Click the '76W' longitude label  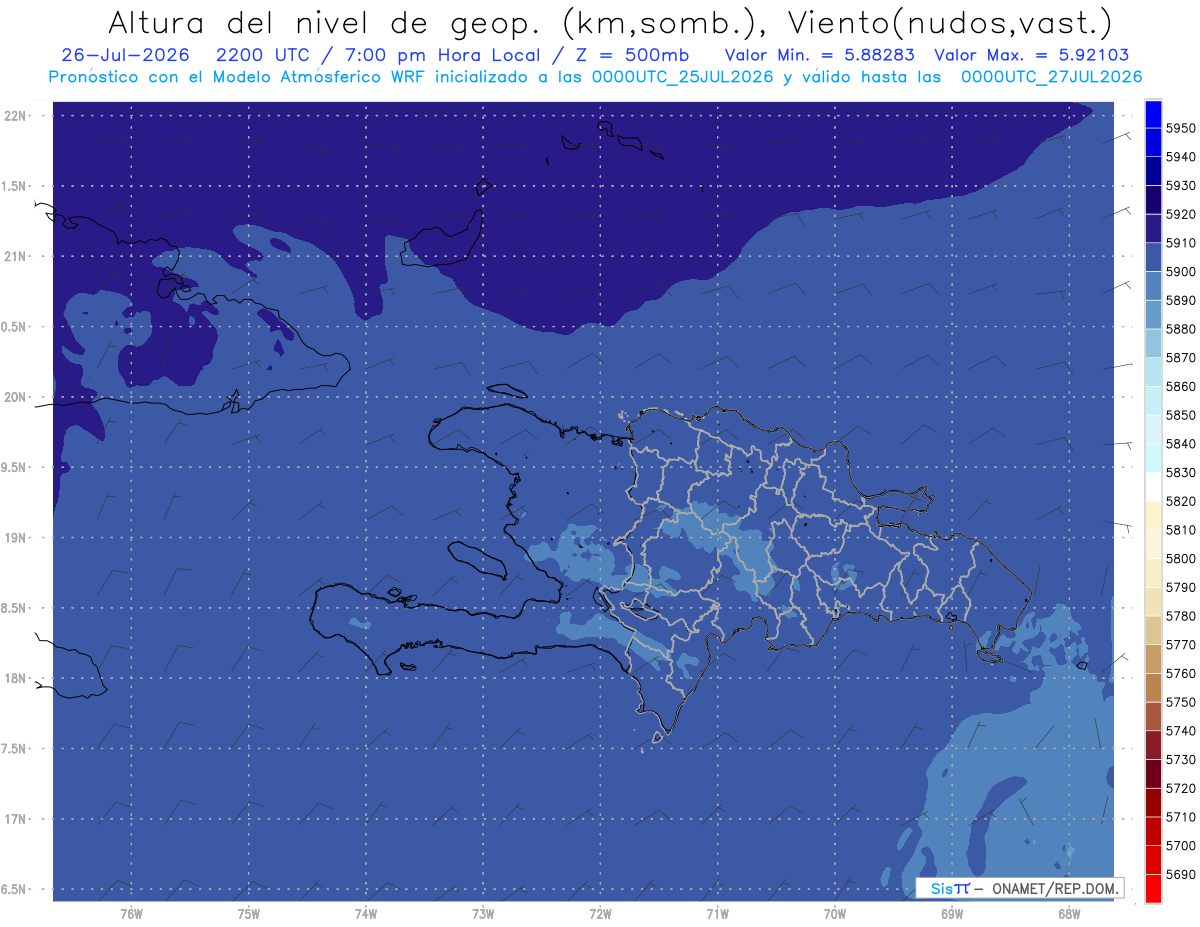(131, 913)
